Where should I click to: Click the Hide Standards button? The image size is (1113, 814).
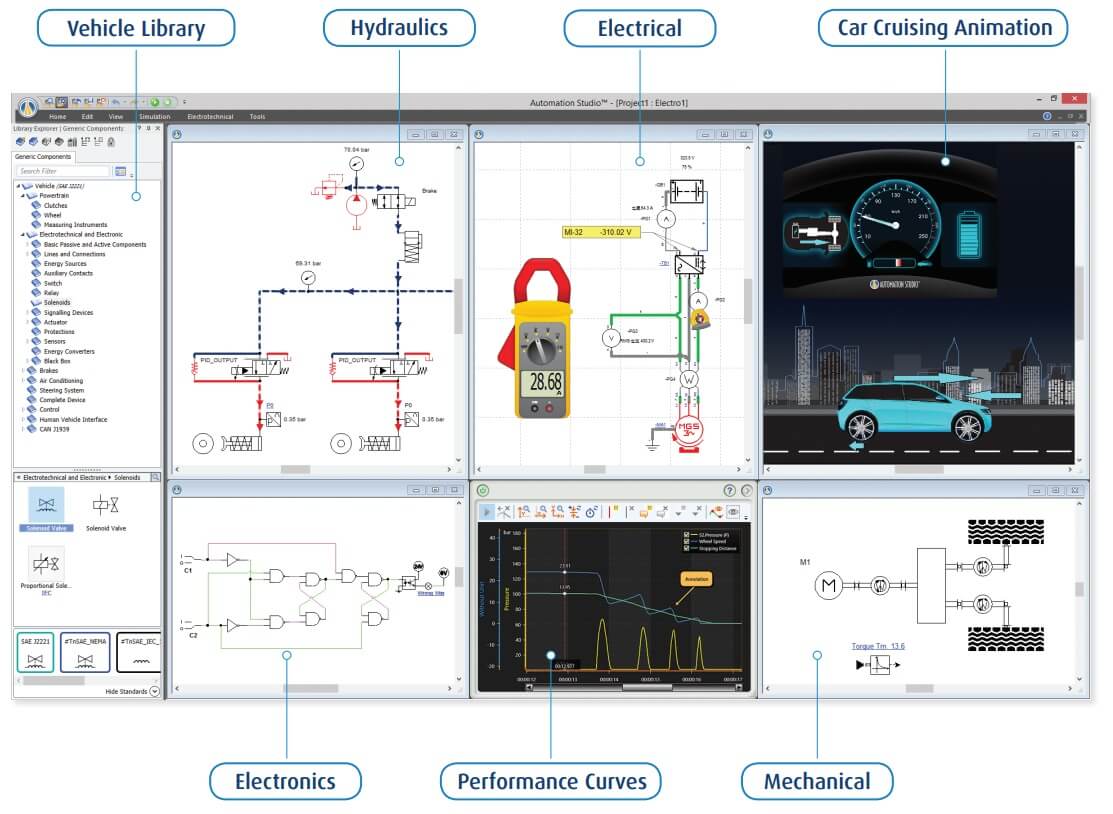coord(132,691)
